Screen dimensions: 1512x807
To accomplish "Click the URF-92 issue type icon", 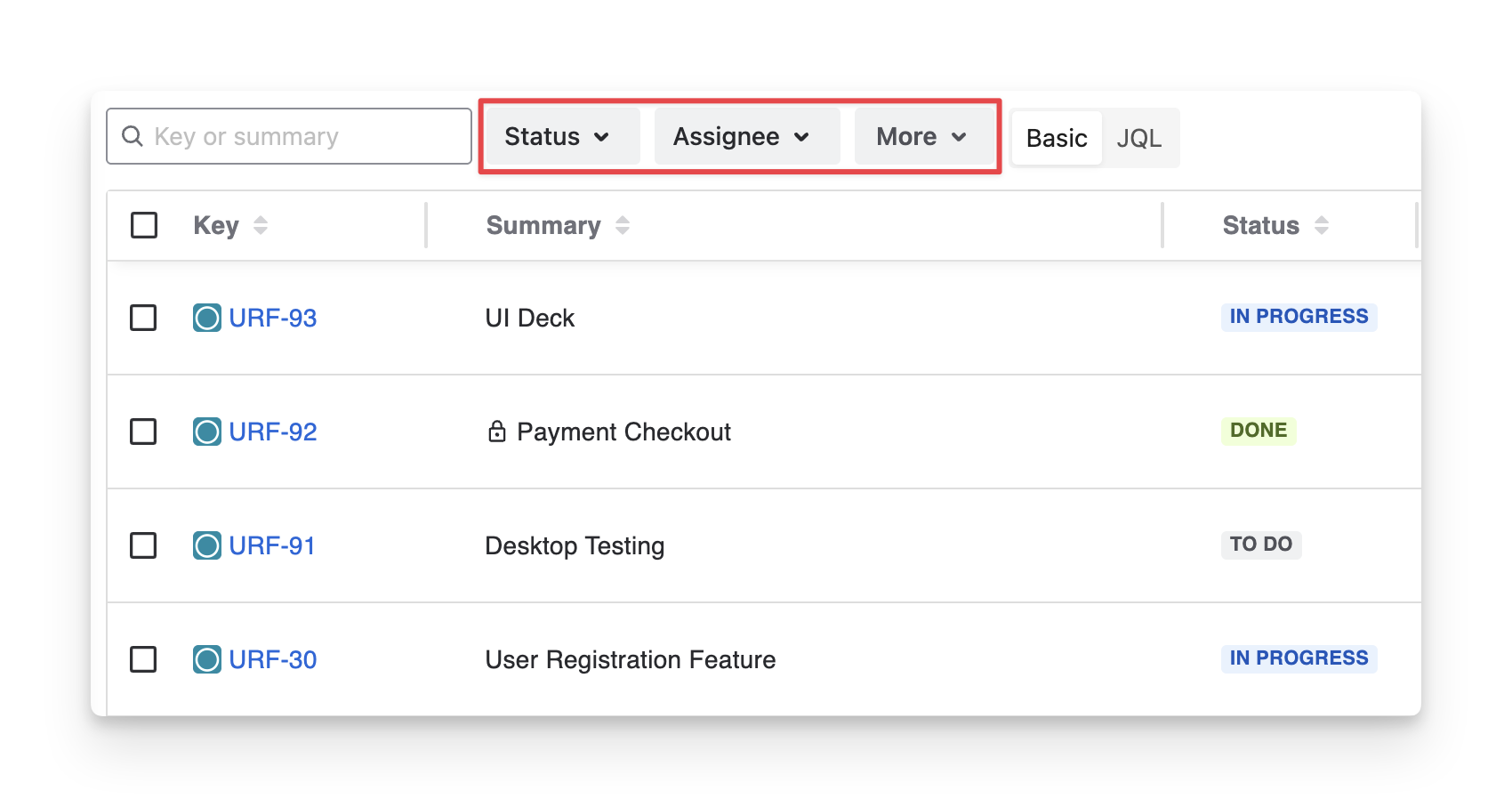I will pyautogui.click(x=207, y=432).
